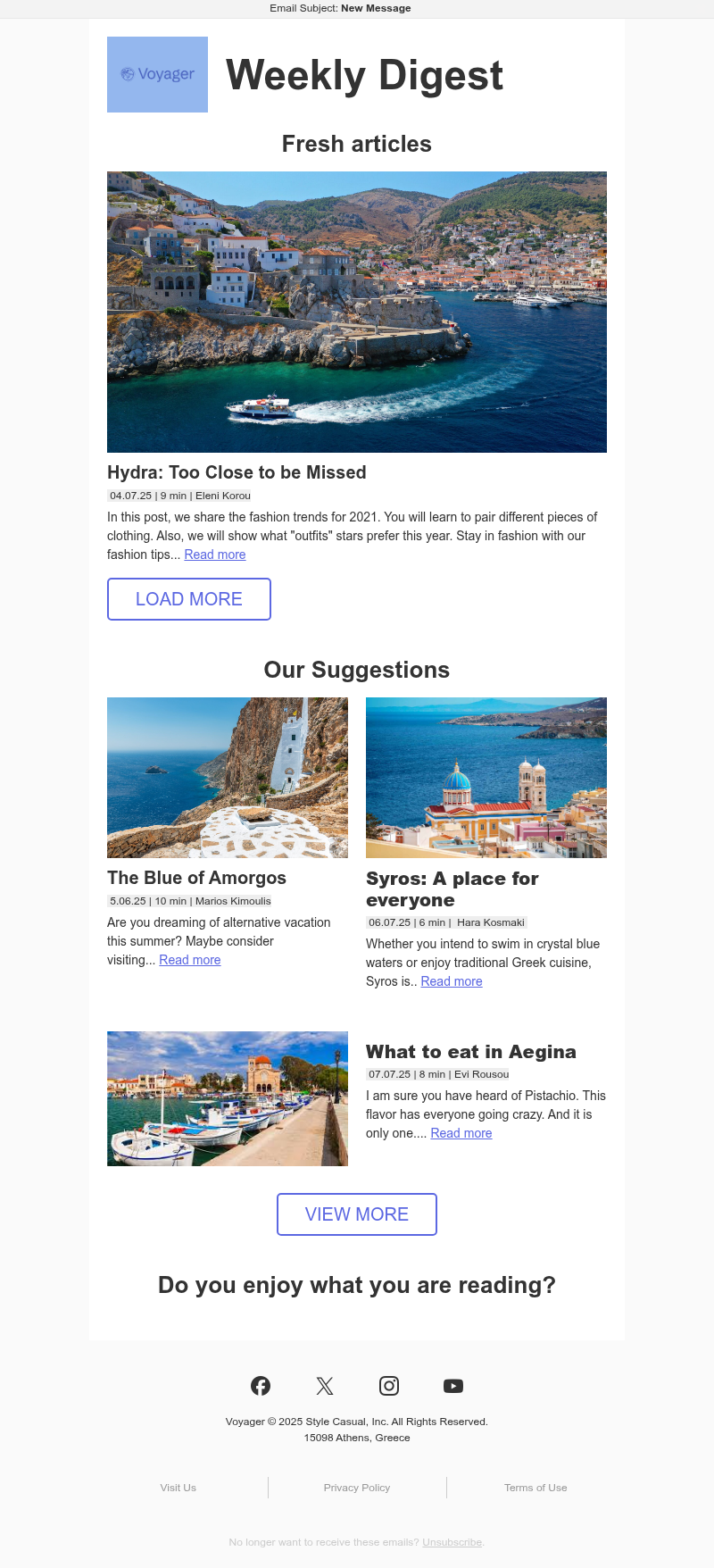Click the 'Hydra: Too Close to be Missed' title
The image size is (714, 1568).
[x=237, y=472]
